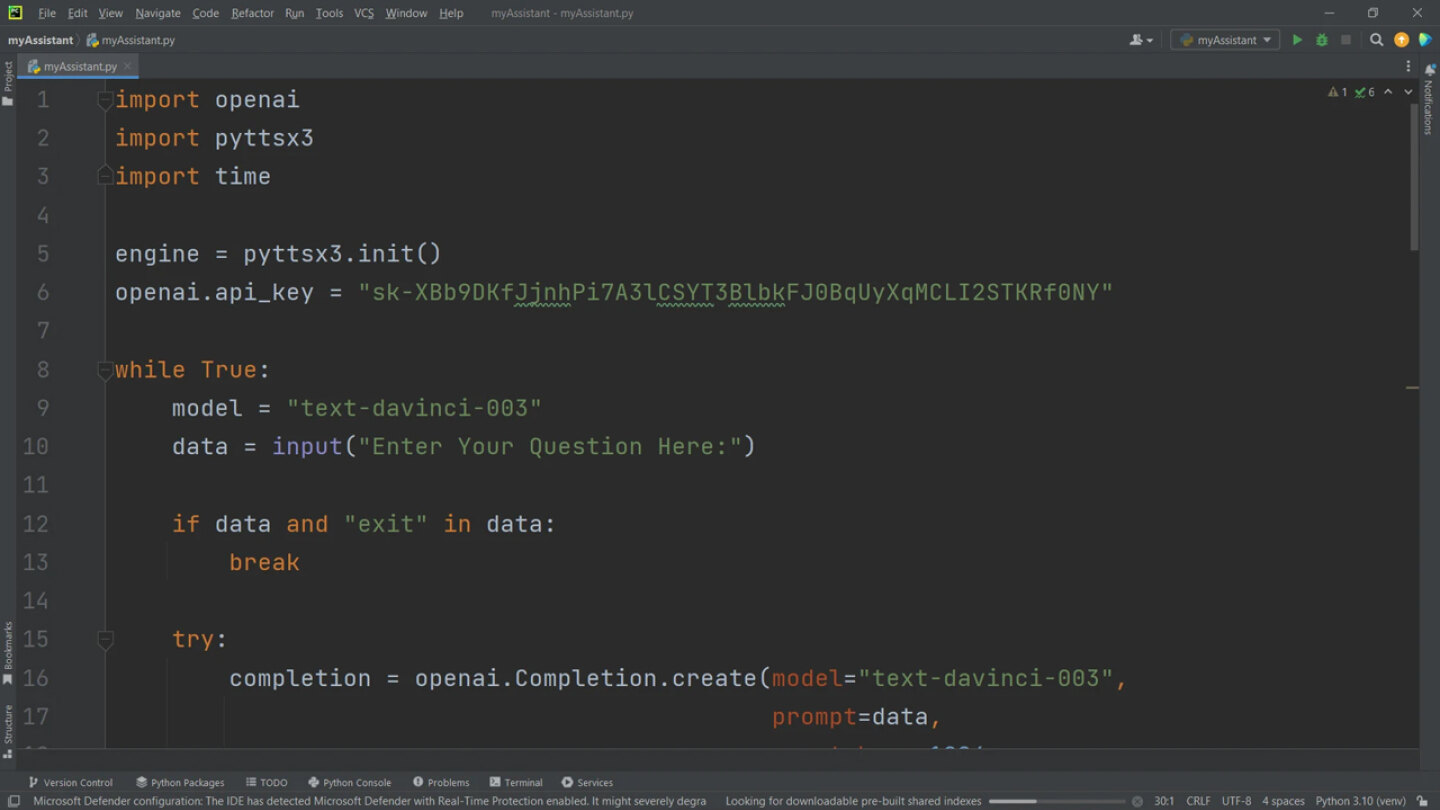Open the Navigate menu
Viewport: 1440px width, 810px height.
click(158, 13)
